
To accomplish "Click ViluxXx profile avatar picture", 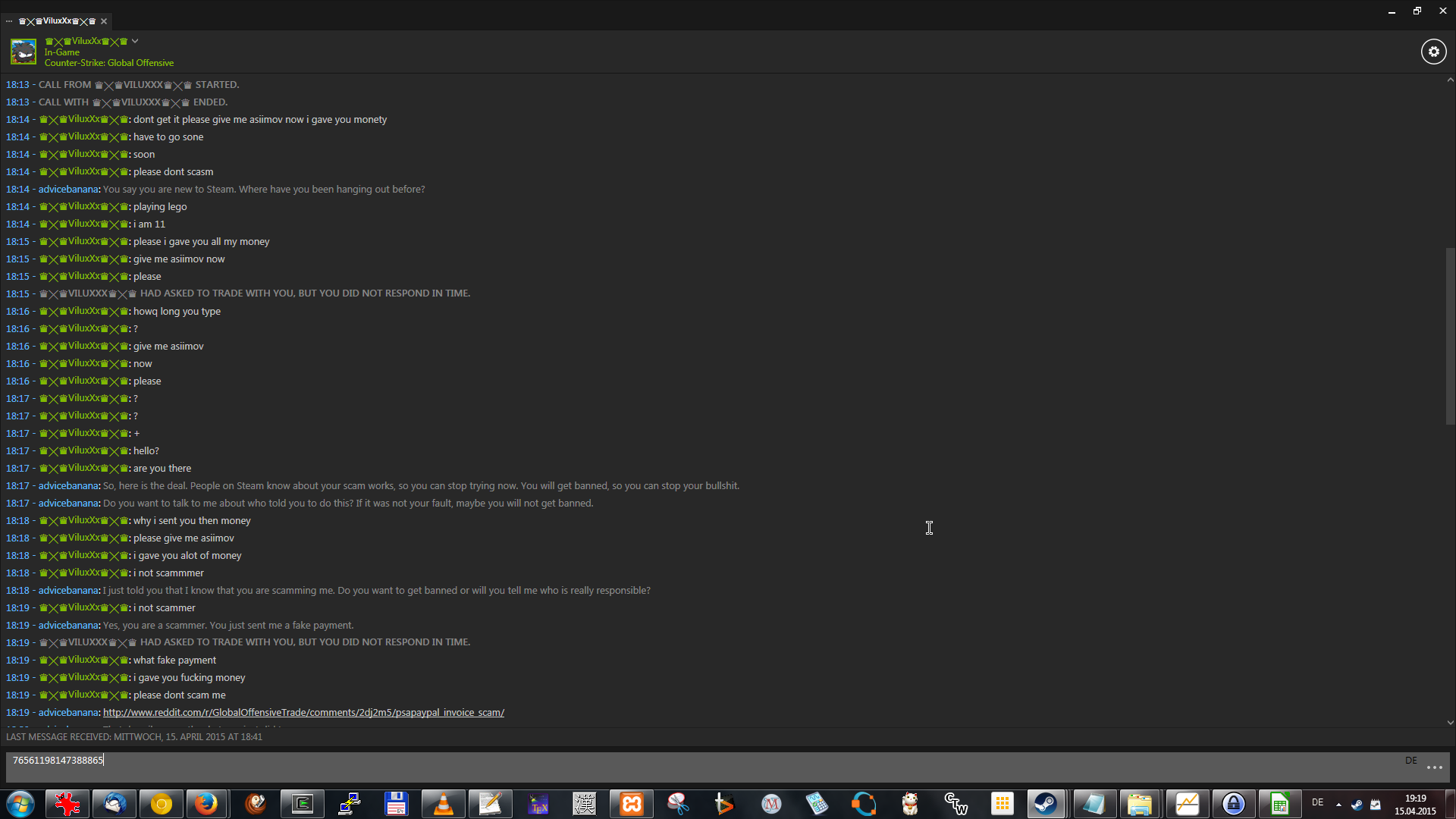I will click(24, 52).
